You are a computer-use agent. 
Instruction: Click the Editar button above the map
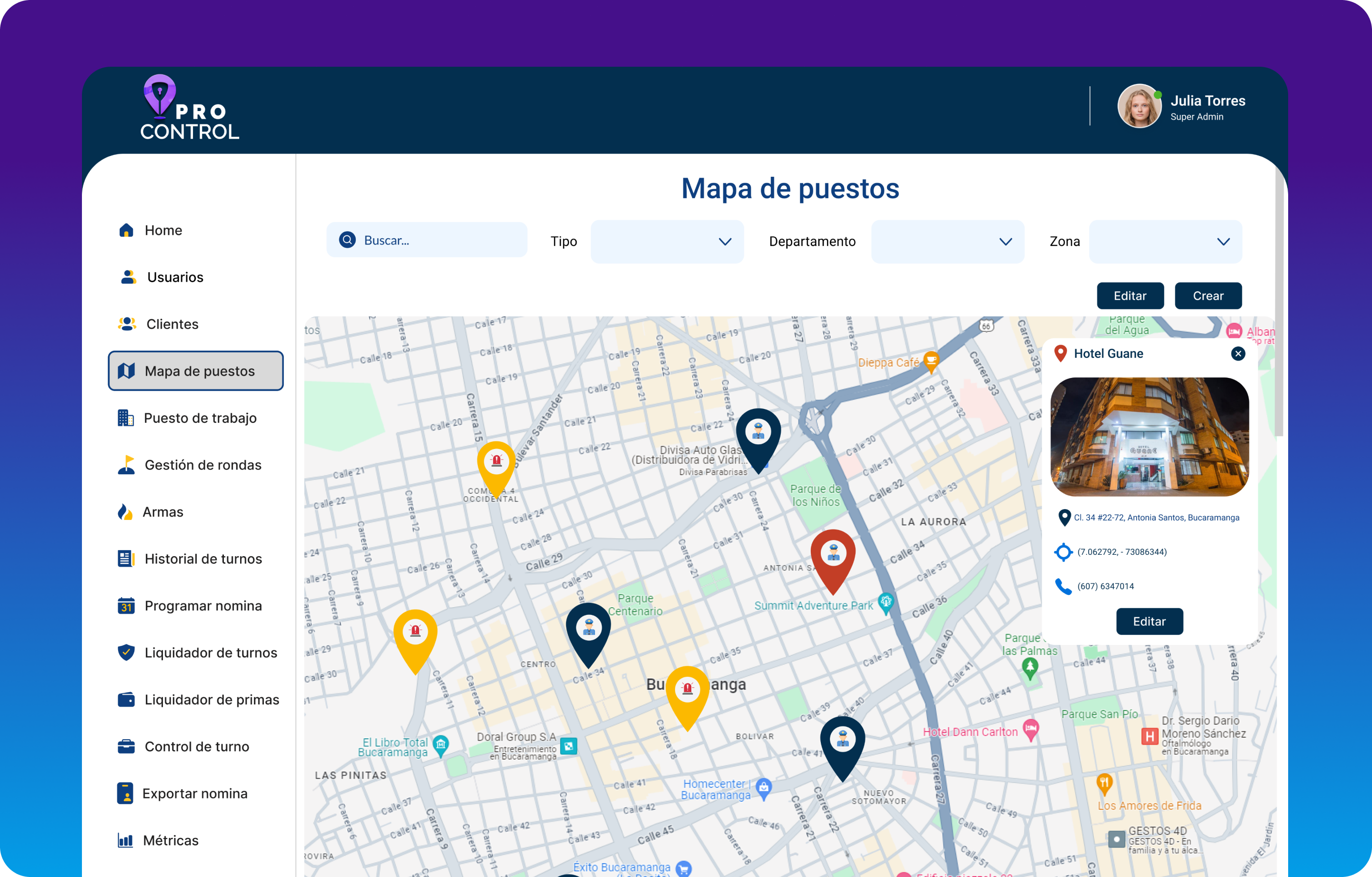1130,296
